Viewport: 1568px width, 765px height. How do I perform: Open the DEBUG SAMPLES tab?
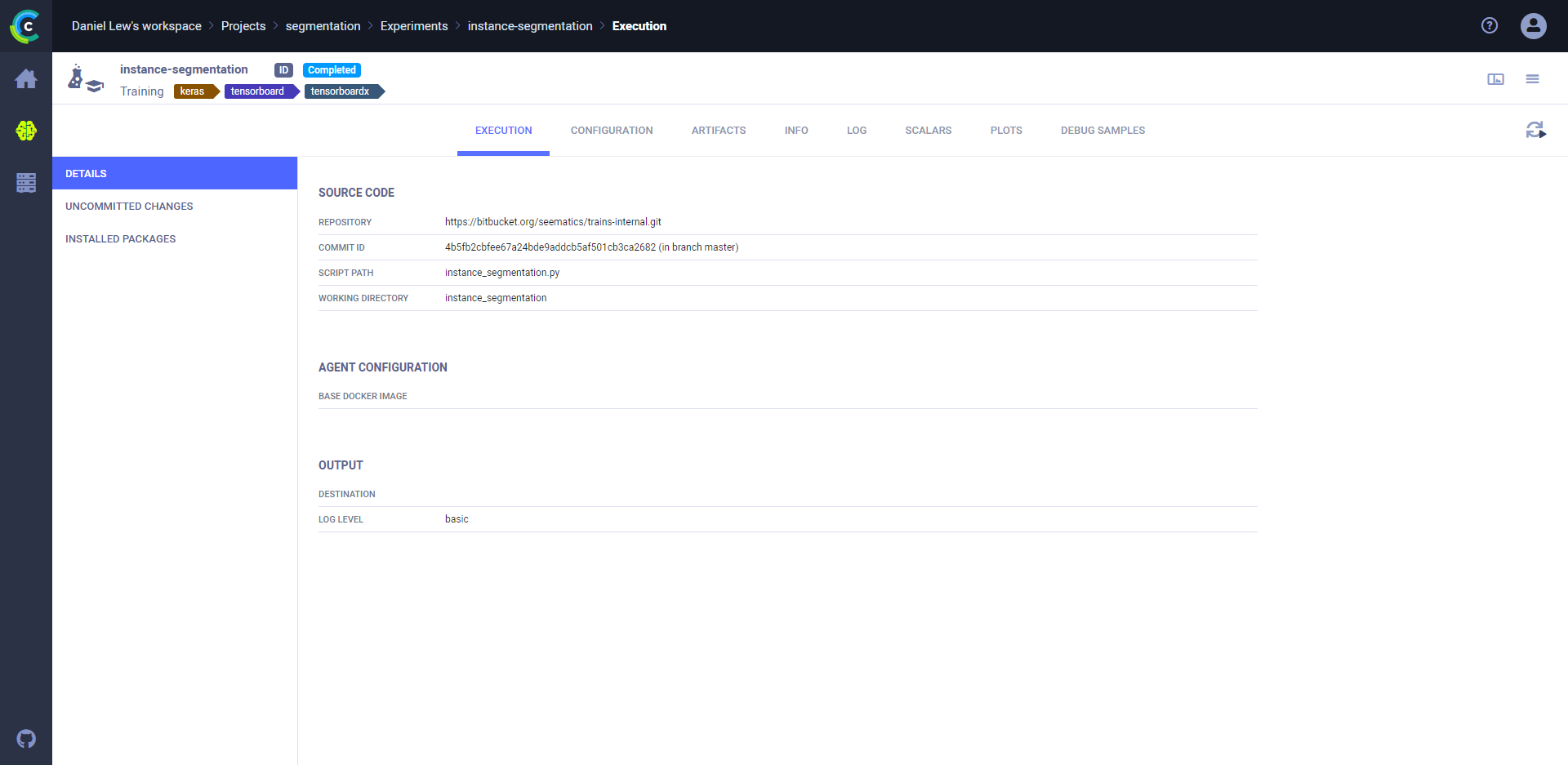(x=1102, y=130)
